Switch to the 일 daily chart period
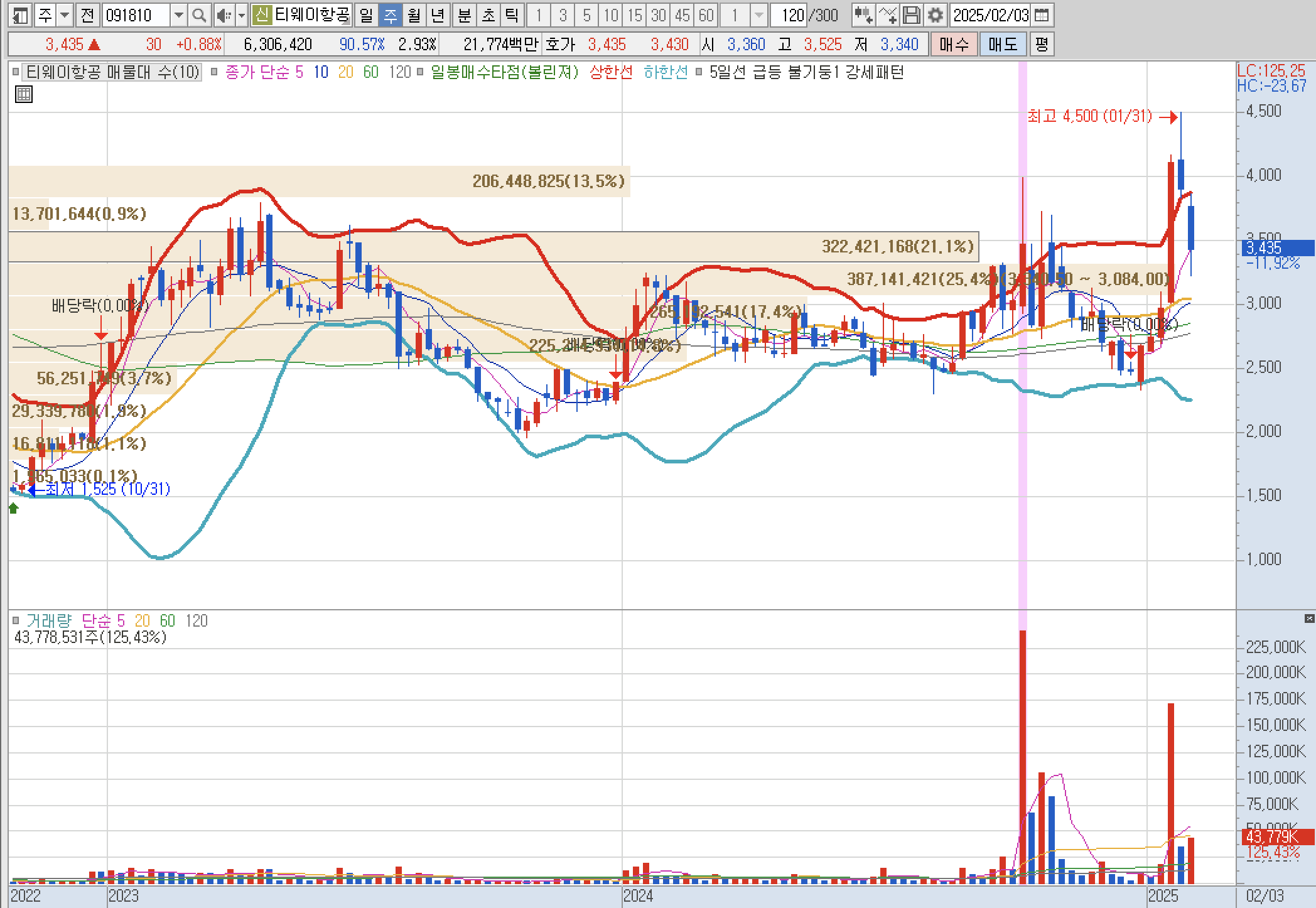This screenshot has width=1316, height=908. pos(366,15)
